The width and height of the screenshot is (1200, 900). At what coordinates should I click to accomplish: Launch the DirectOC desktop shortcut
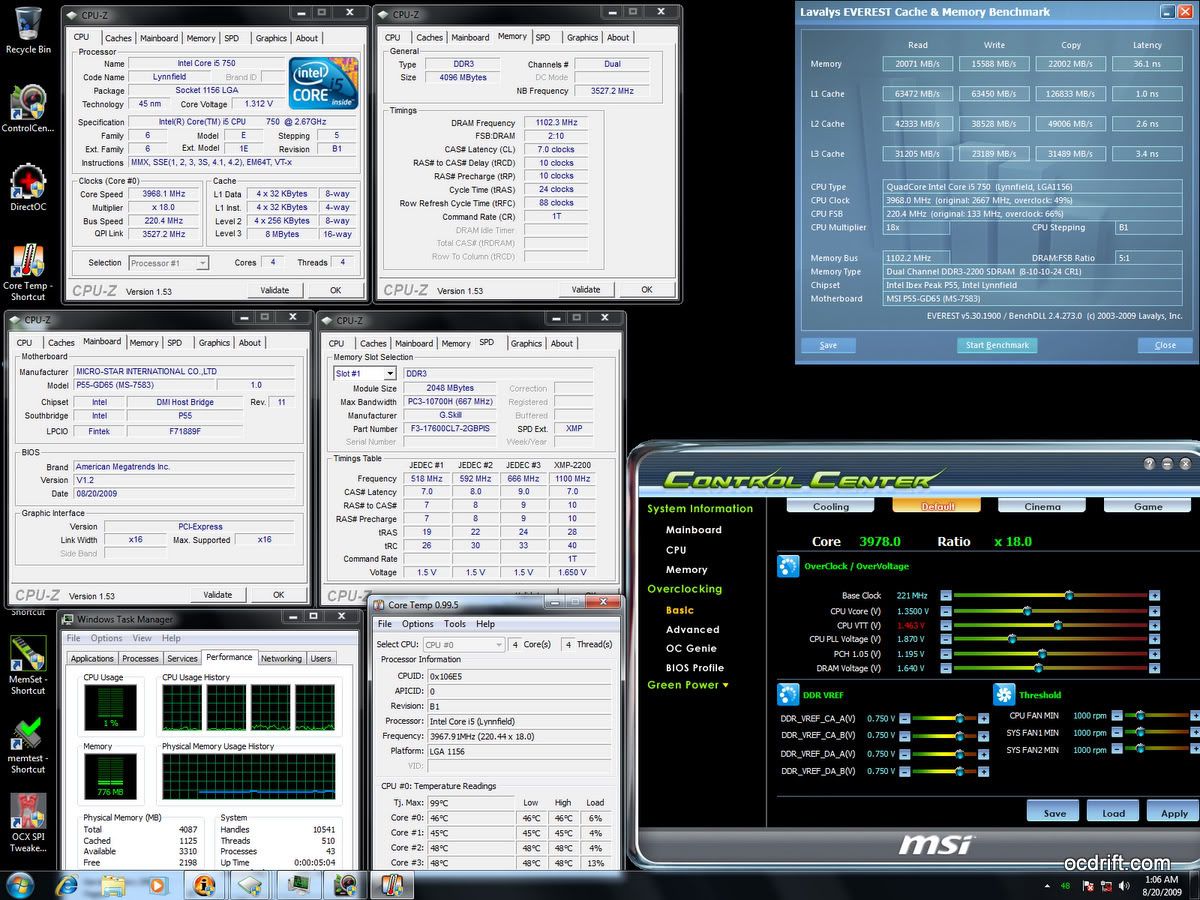pyautogui.click(x=28, y=185)
